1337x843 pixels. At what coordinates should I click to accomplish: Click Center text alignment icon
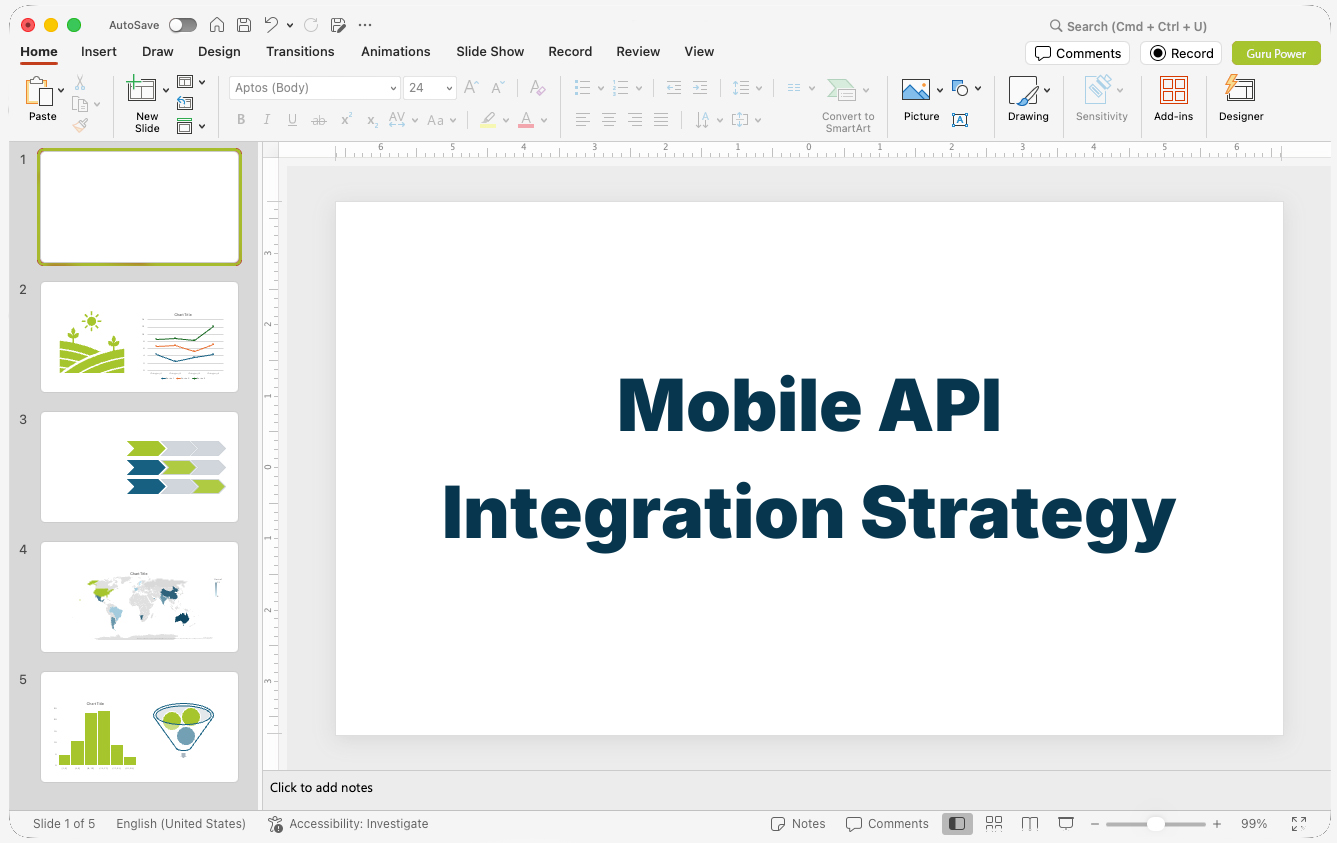609,120
